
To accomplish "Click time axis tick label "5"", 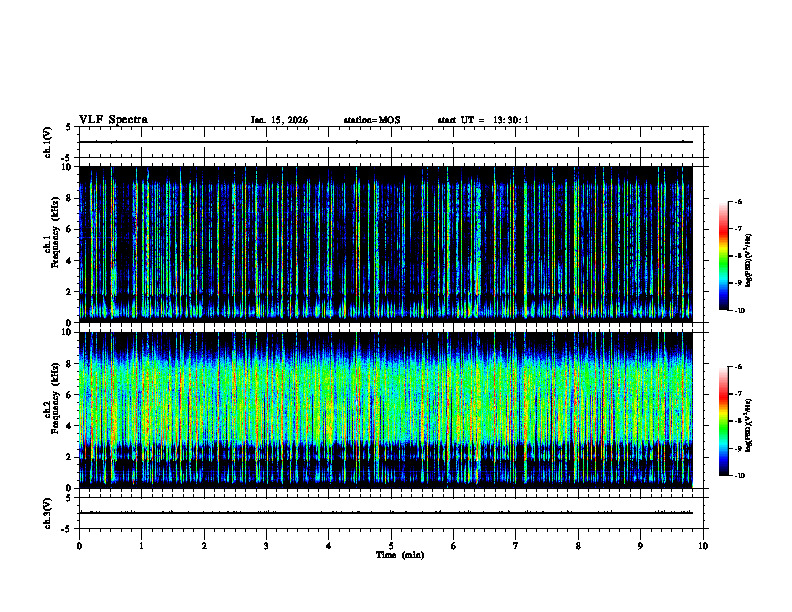I will tap(391, 546).
